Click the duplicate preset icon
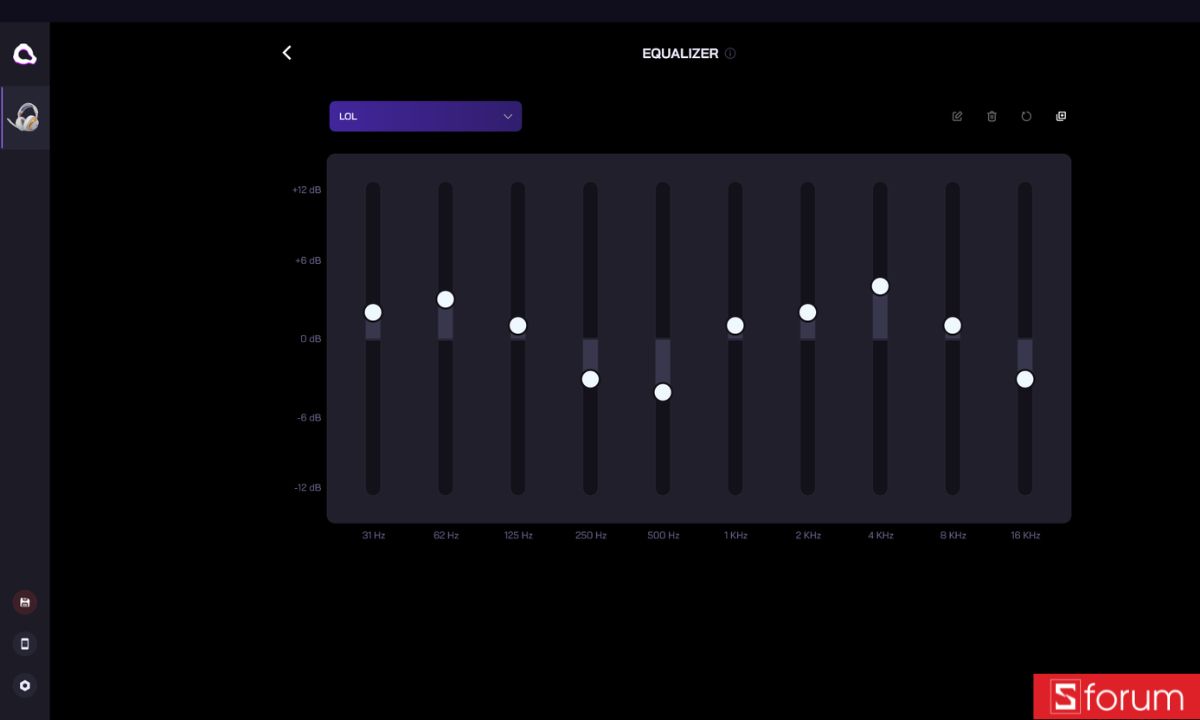The height and width of the screenshot is (720, 1200). [1061, 116]
